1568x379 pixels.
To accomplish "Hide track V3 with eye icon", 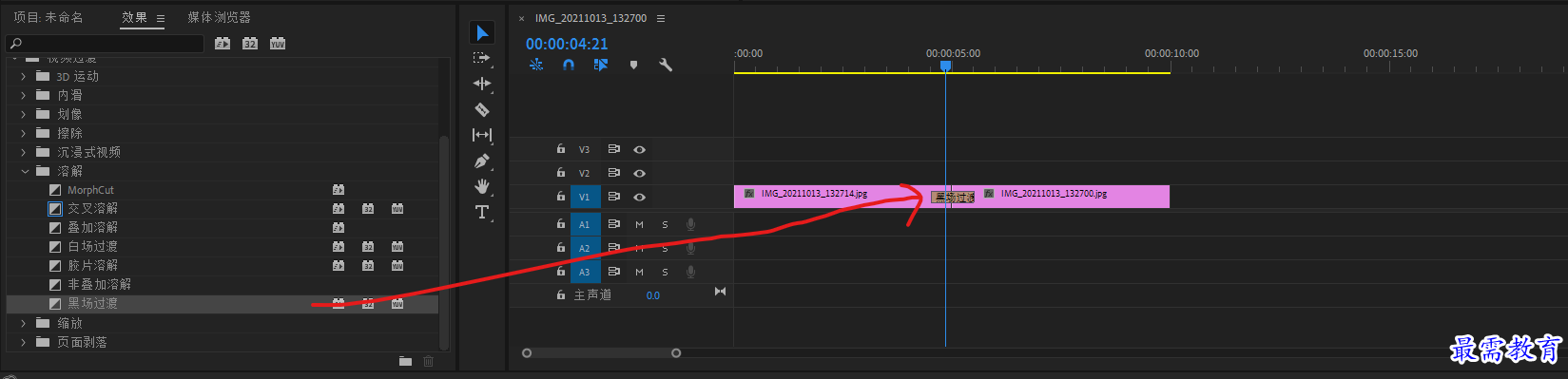I will [640, 149].
